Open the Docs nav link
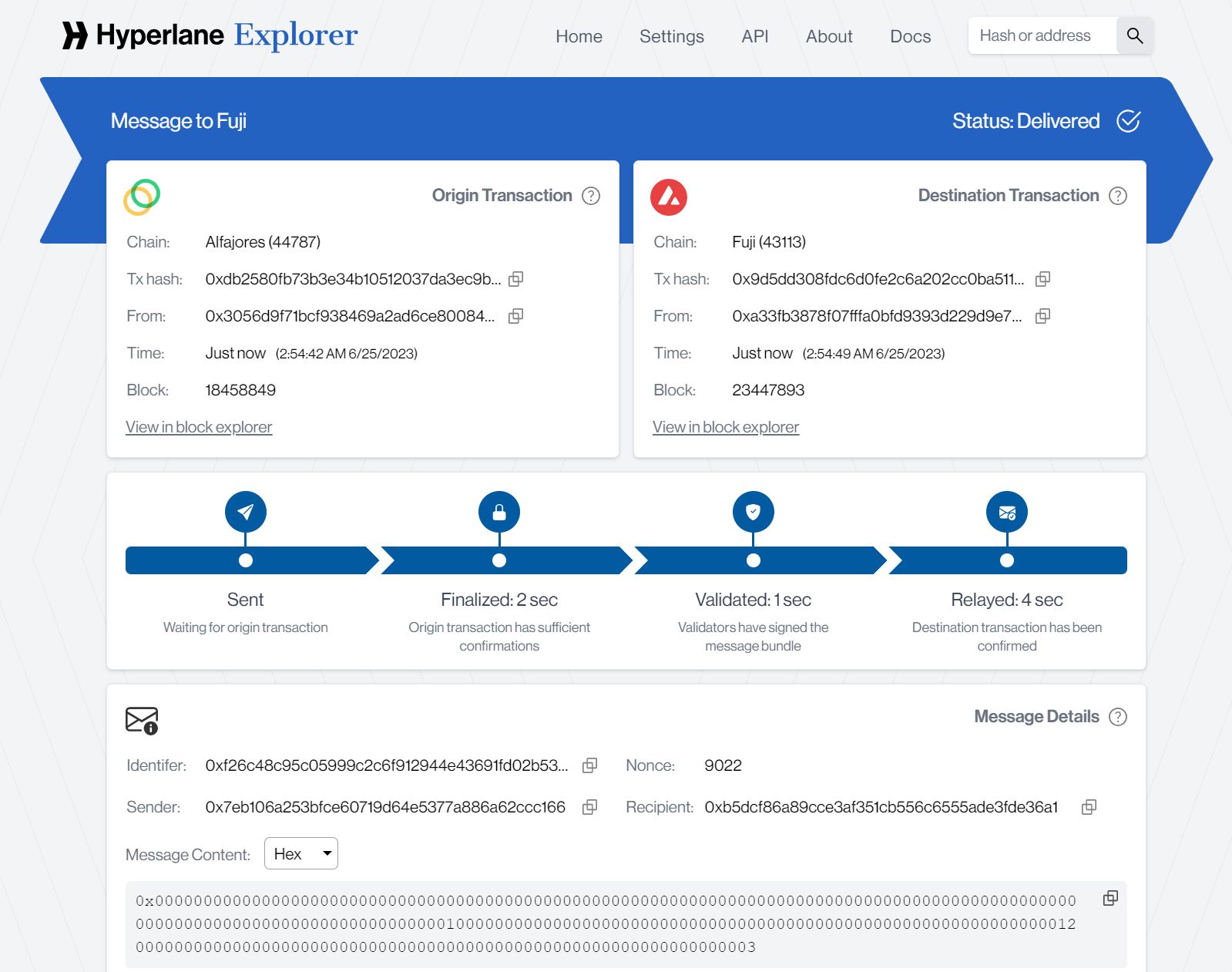The width and height of the screenshot is (1232, 972). (911, 36)
